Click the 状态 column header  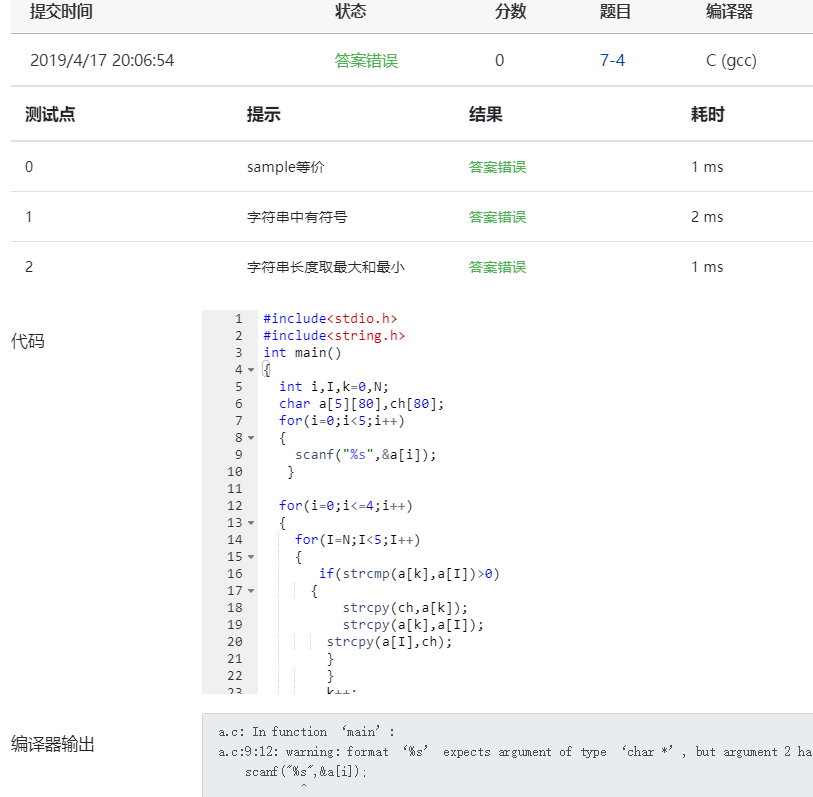351,11
